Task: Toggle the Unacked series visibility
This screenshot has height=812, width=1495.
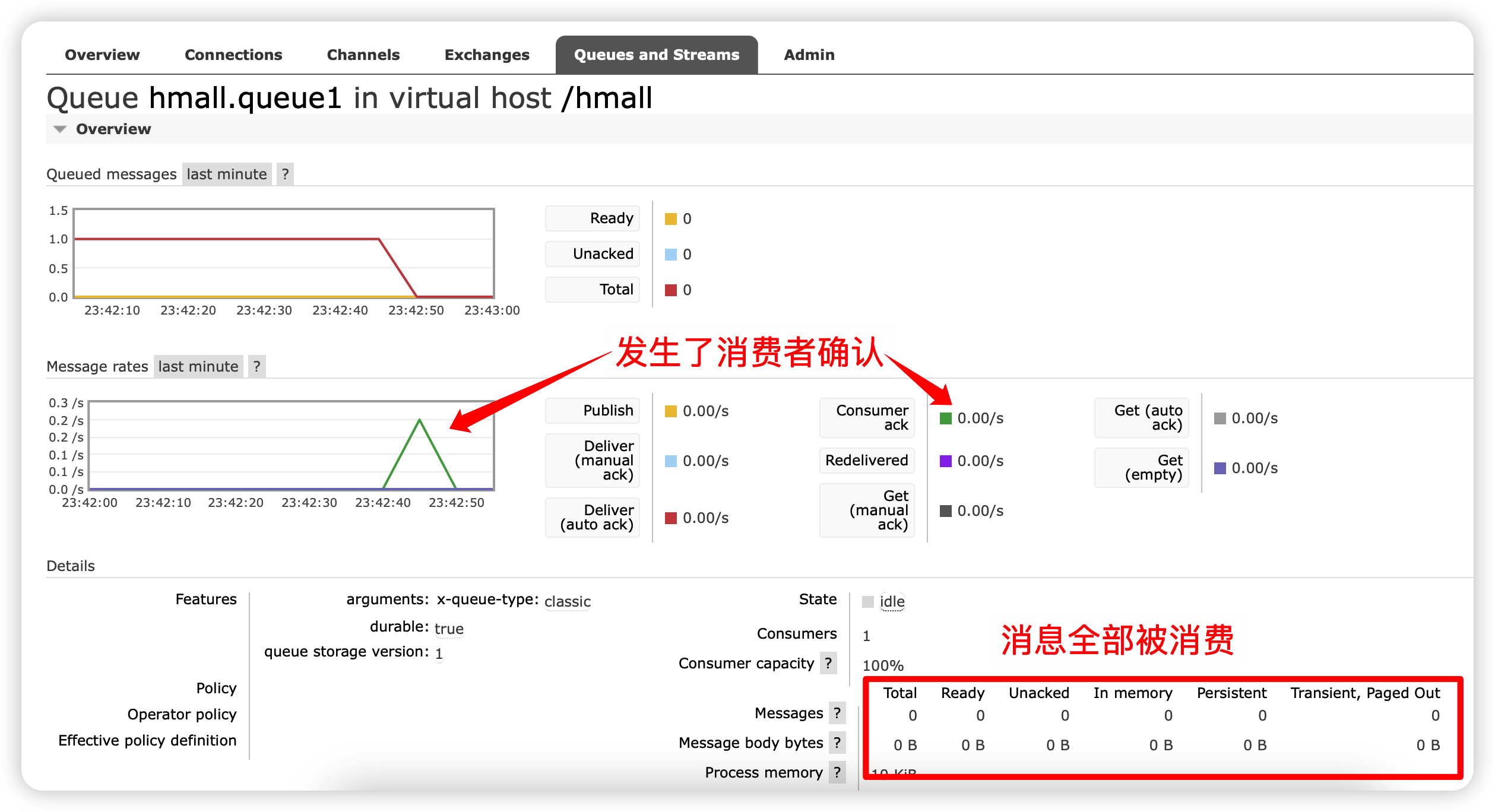Action: click(592, 253)
